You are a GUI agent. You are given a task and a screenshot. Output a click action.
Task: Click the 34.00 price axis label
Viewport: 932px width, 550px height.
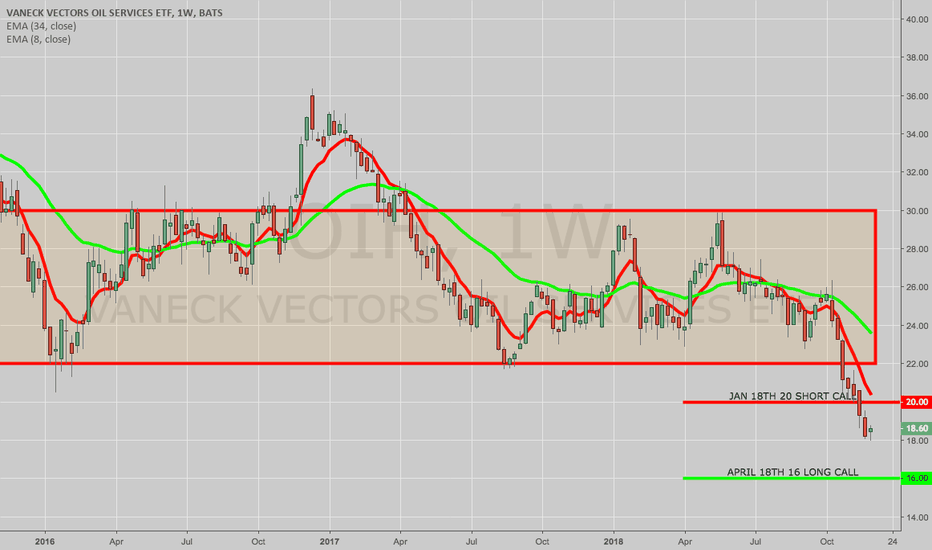tap(917, 134)
